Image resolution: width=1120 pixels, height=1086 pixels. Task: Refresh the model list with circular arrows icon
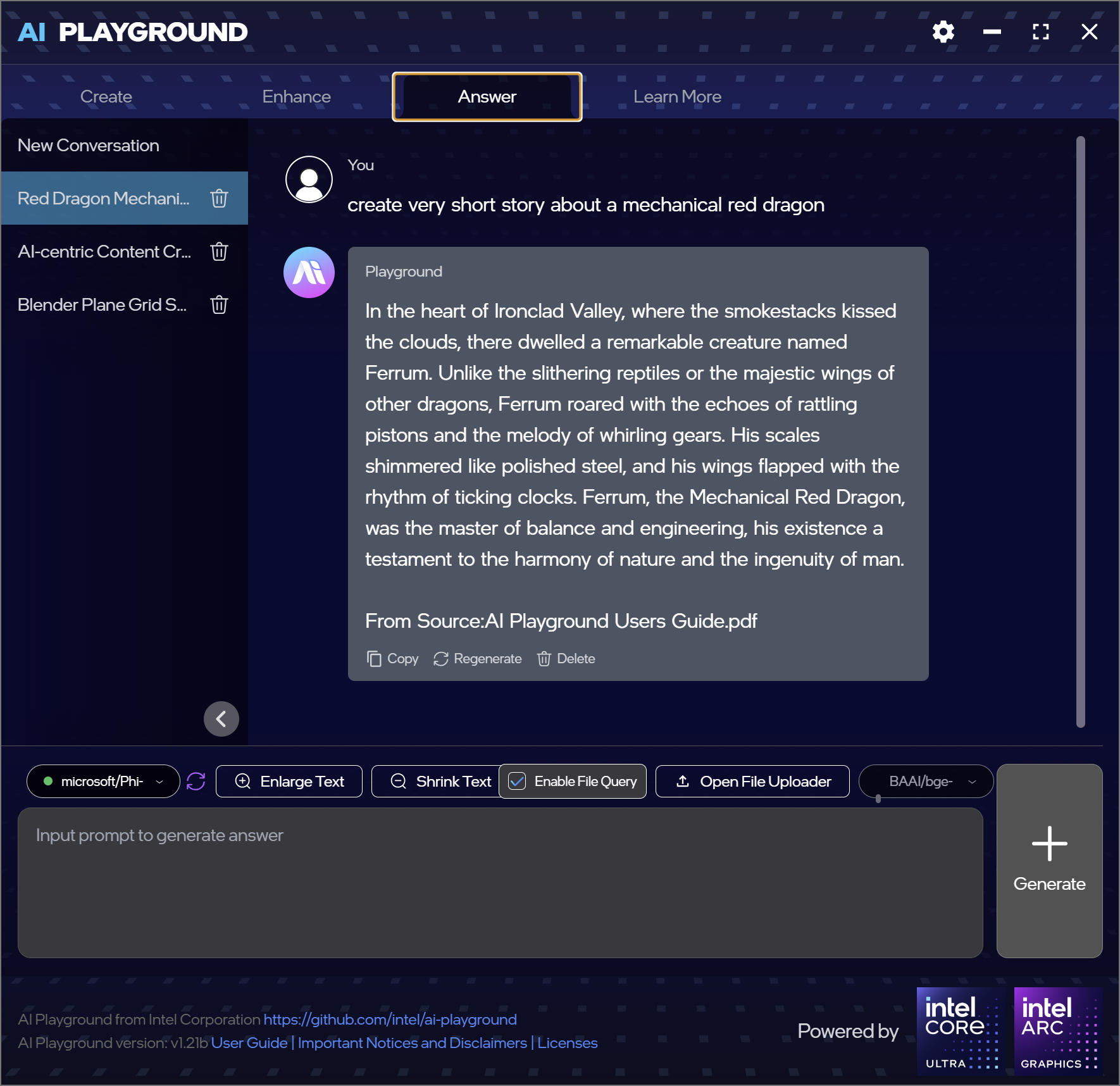(x=196, y=781)
